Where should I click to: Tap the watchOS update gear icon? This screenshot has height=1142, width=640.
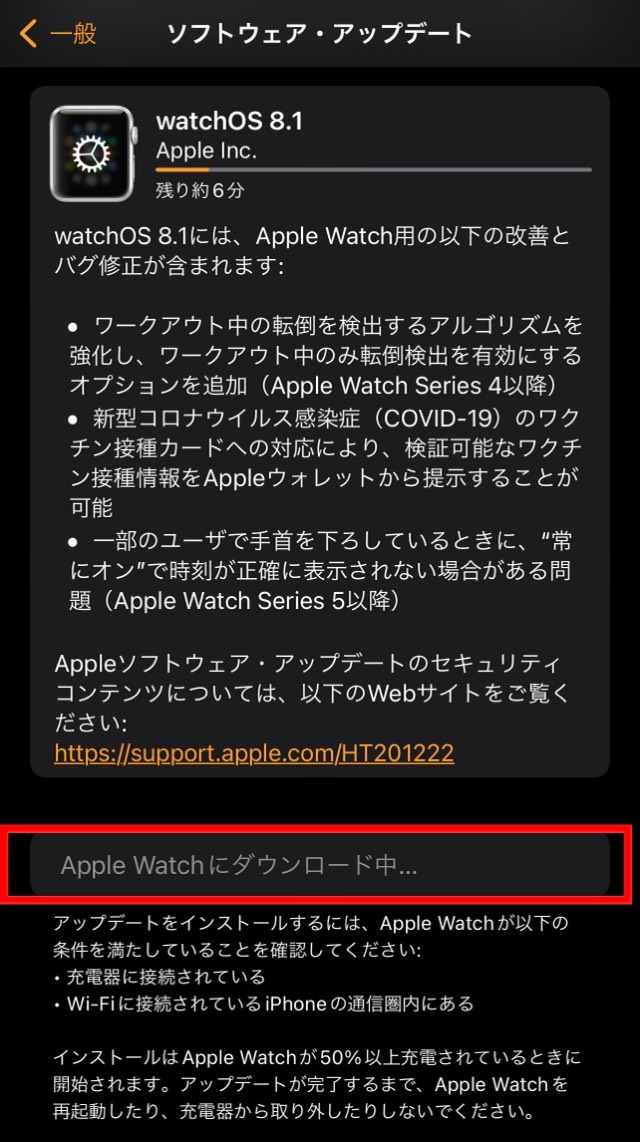[92, 154]
